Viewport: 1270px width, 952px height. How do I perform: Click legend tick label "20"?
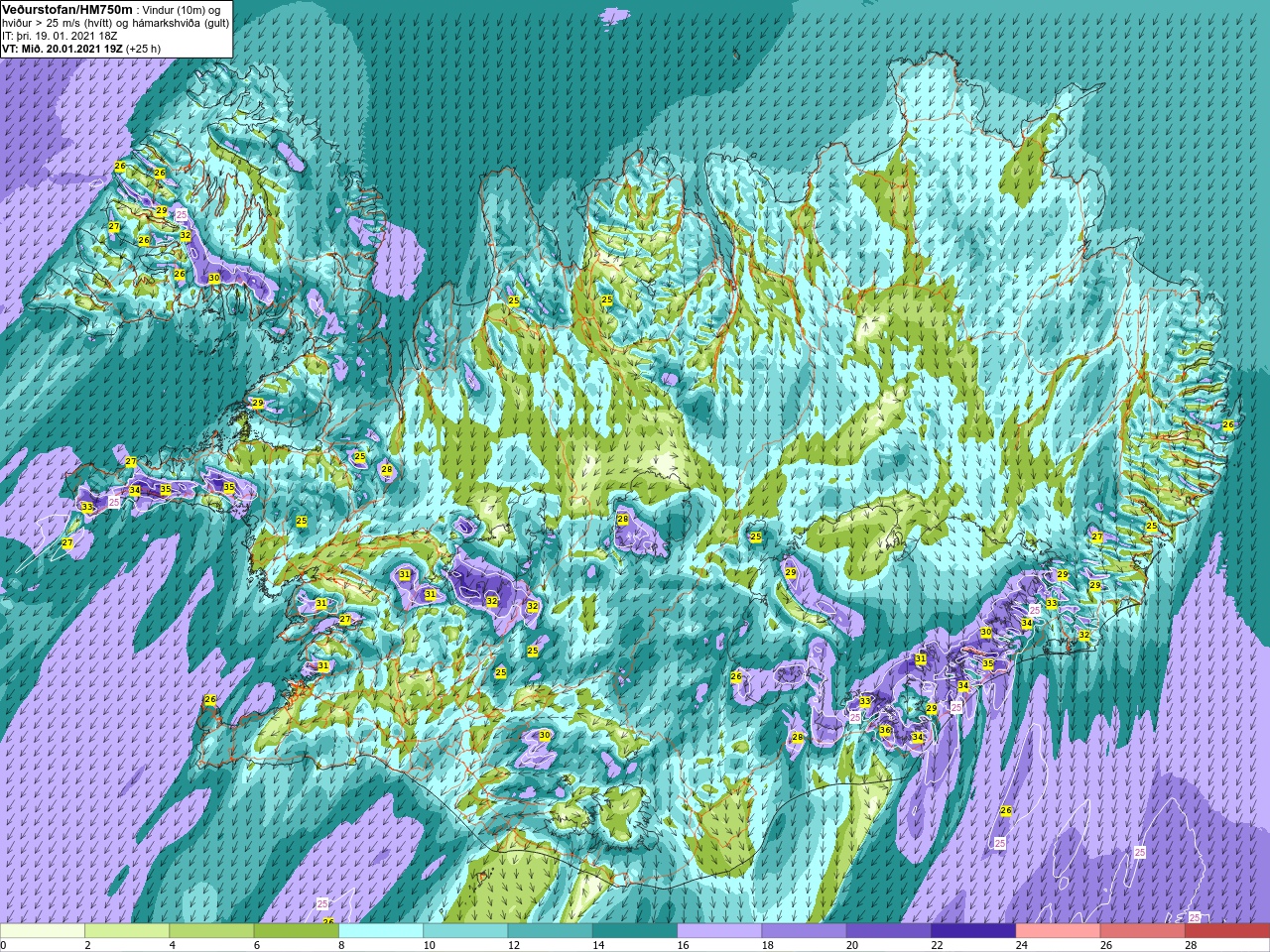(x=852, y=945)
